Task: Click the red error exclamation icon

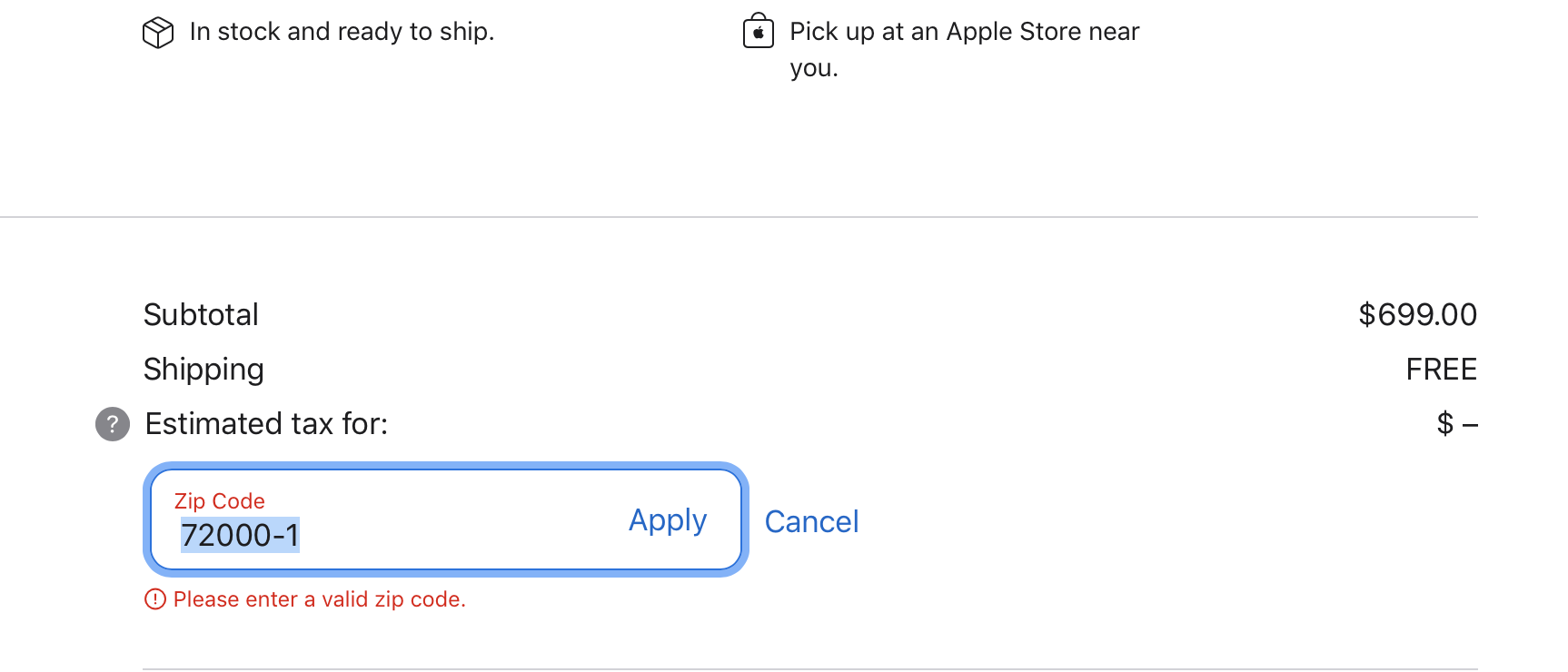Action: click(x=155, y=599)
